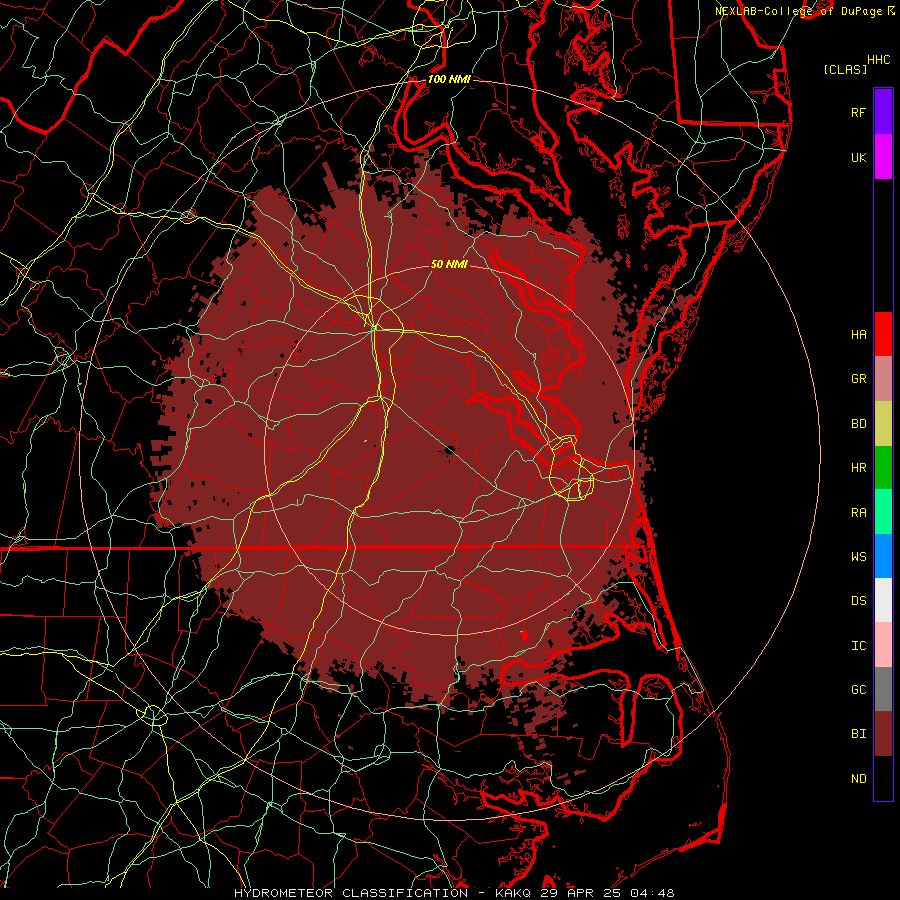Click the UK legend label
The width and height of the screenshot is (900, 900).
pyautogui.click(x=858, y=157)
